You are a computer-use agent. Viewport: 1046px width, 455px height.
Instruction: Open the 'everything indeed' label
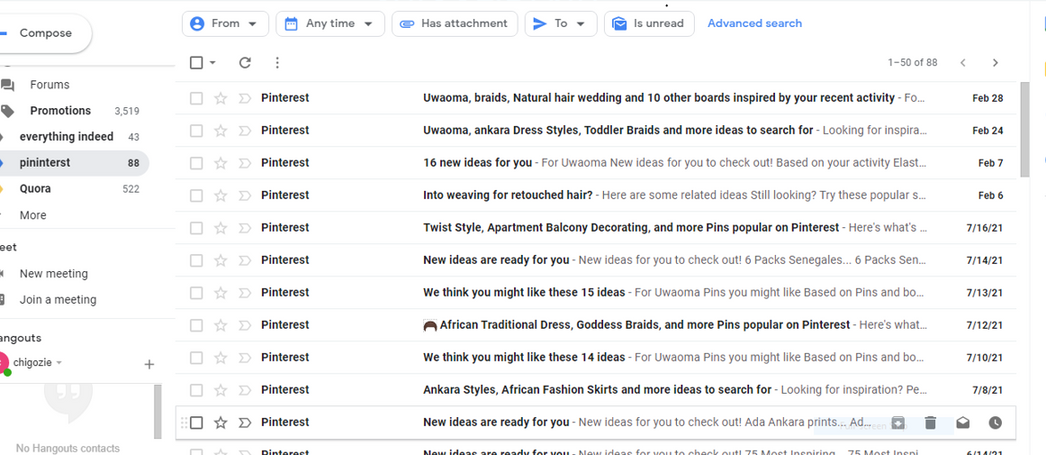point(66,137)
